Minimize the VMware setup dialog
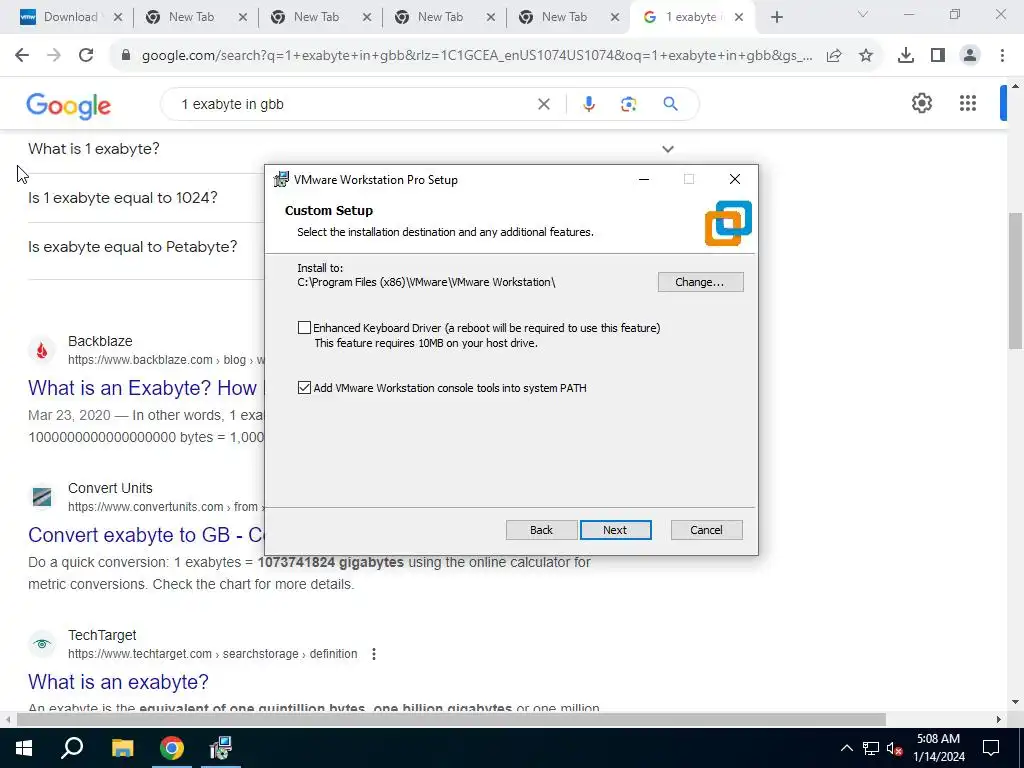This screenshot has width=1024, height=768. point(644,180)
